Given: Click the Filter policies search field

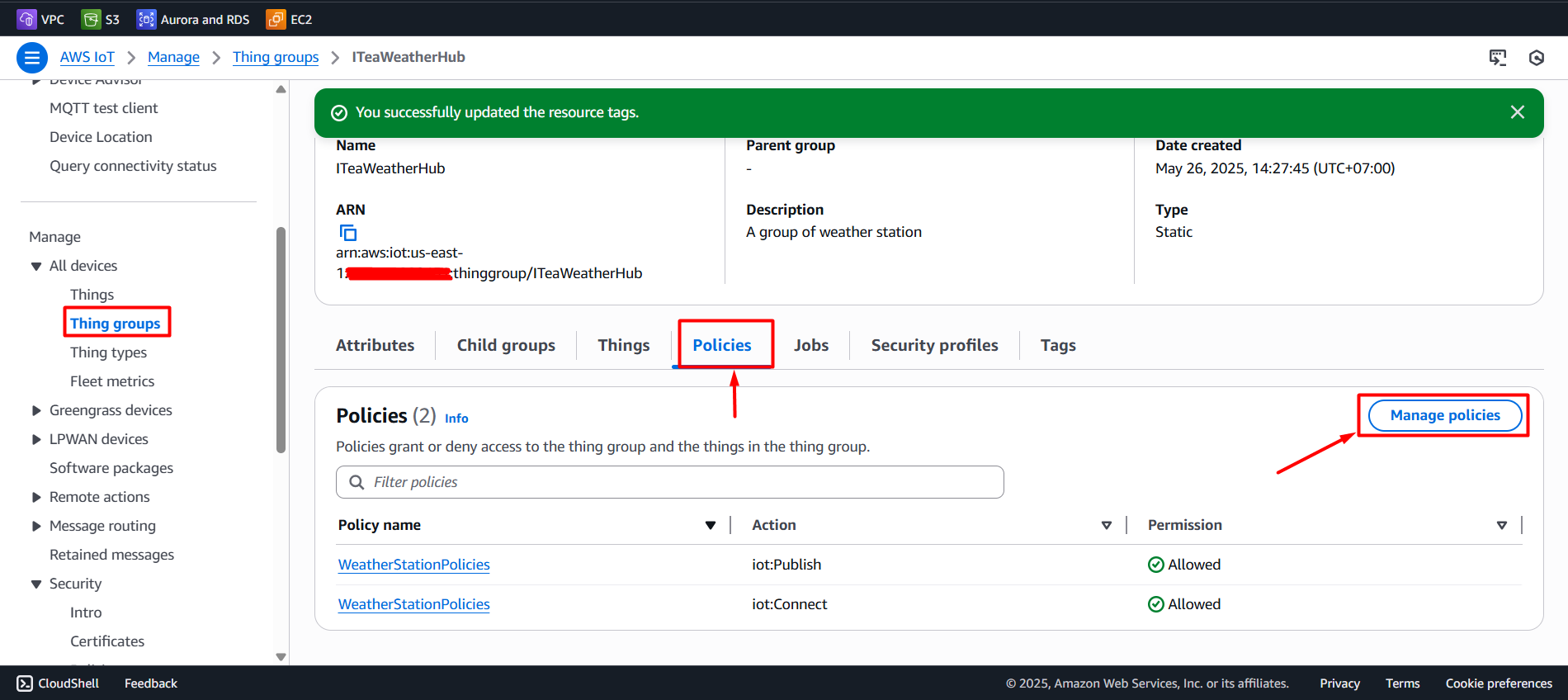Looking at the screenshot, I should coord(669,482).
